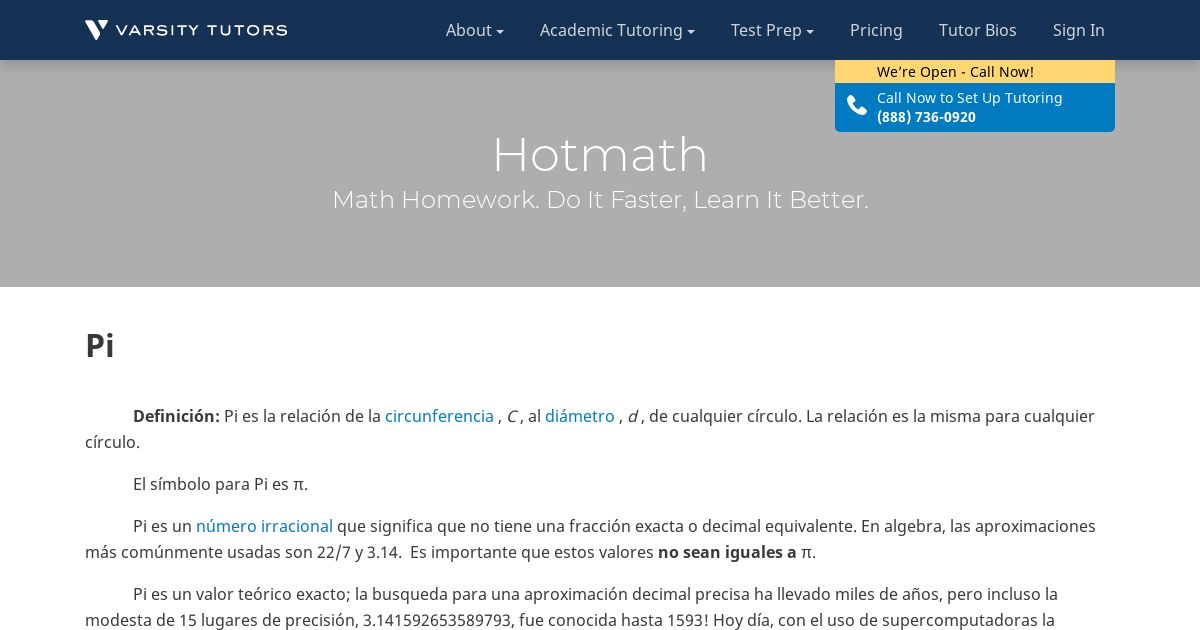Click Sign In in the navigation
This screenshot has height=630, width=1200.
tap(1079, 30)
